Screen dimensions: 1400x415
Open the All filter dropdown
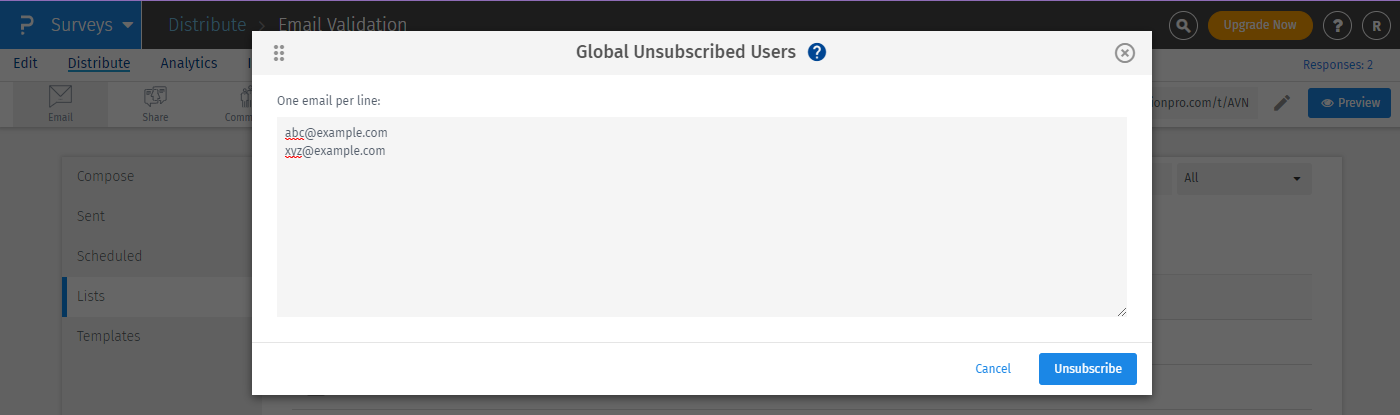click(1243, 178)
